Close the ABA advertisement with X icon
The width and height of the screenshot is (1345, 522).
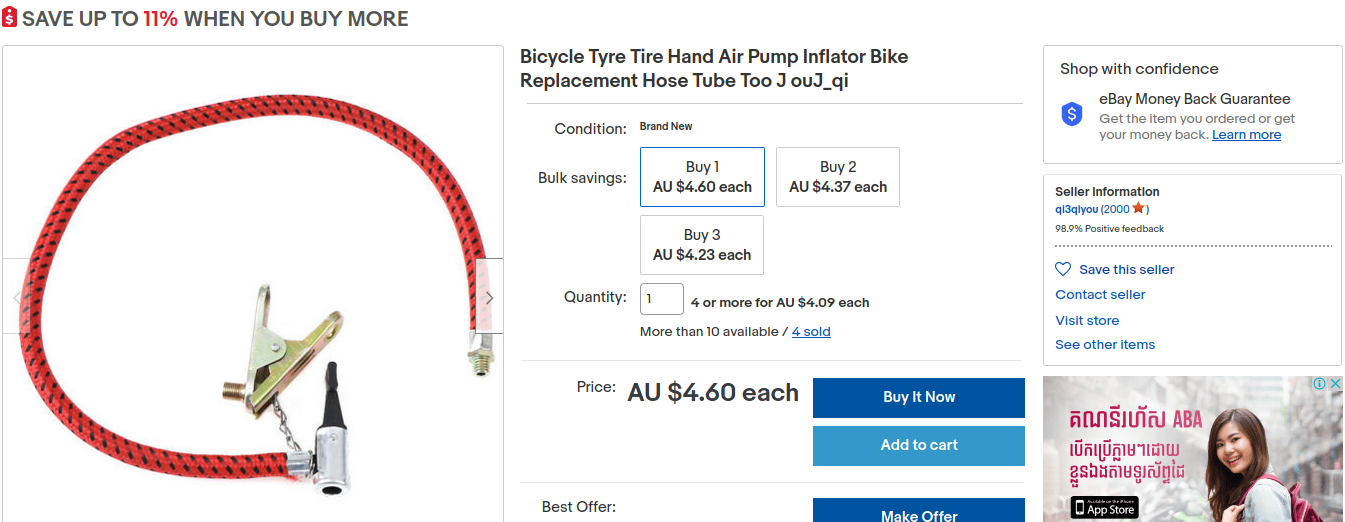[1334, 384]
